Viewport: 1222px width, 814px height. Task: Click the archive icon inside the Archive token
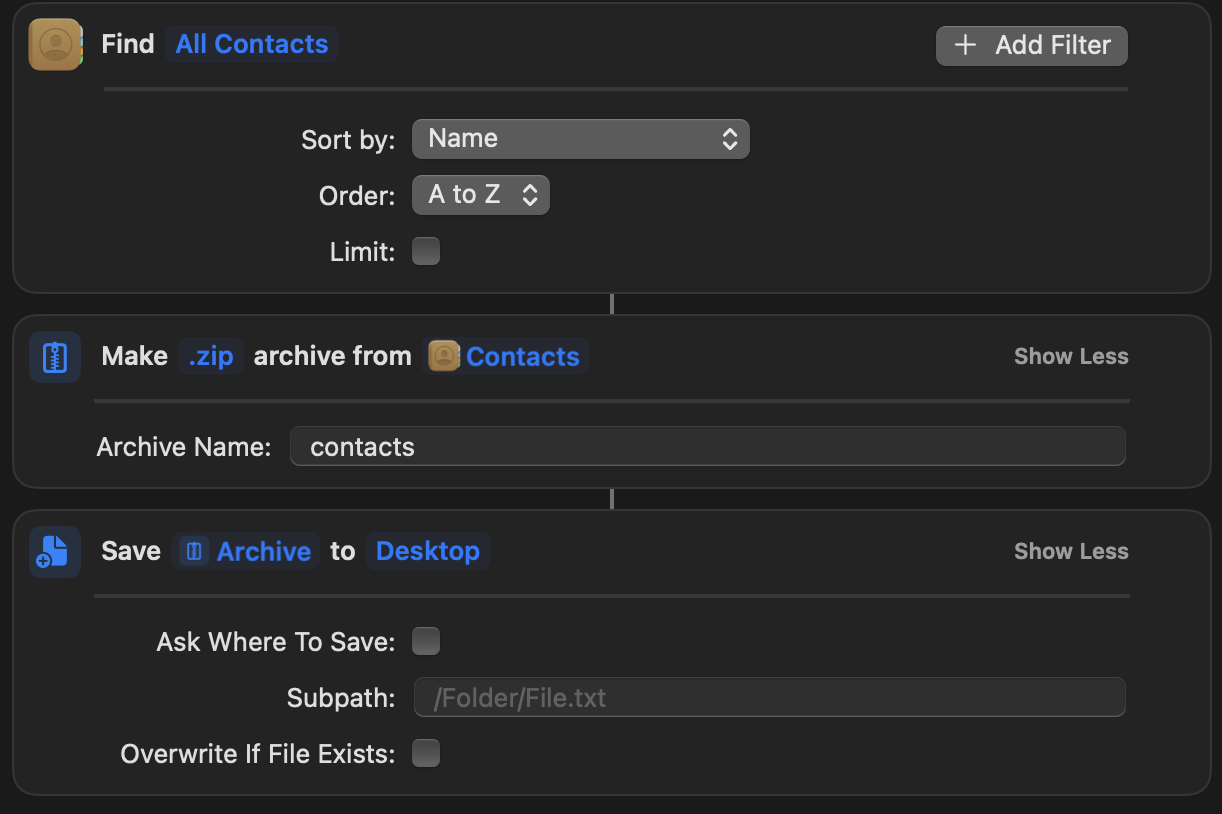193,551
